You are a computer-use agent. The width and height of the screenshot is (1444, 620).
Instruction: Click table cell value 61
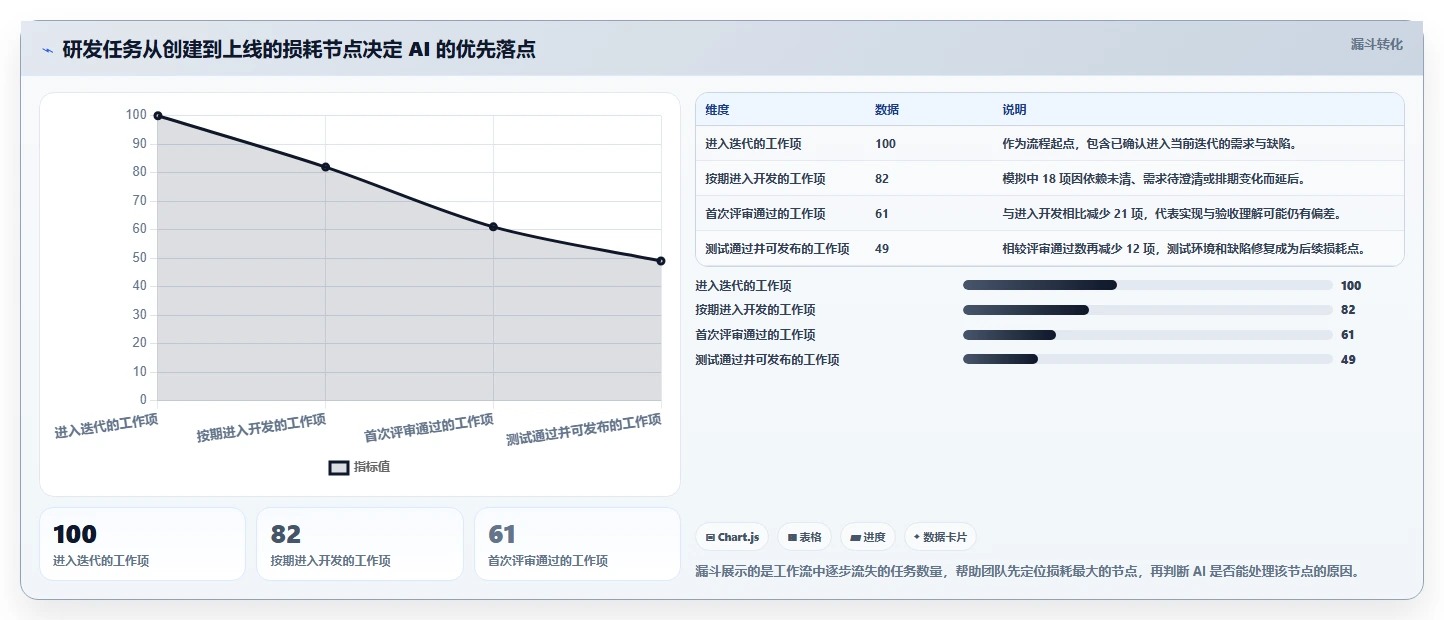(882, 214)
